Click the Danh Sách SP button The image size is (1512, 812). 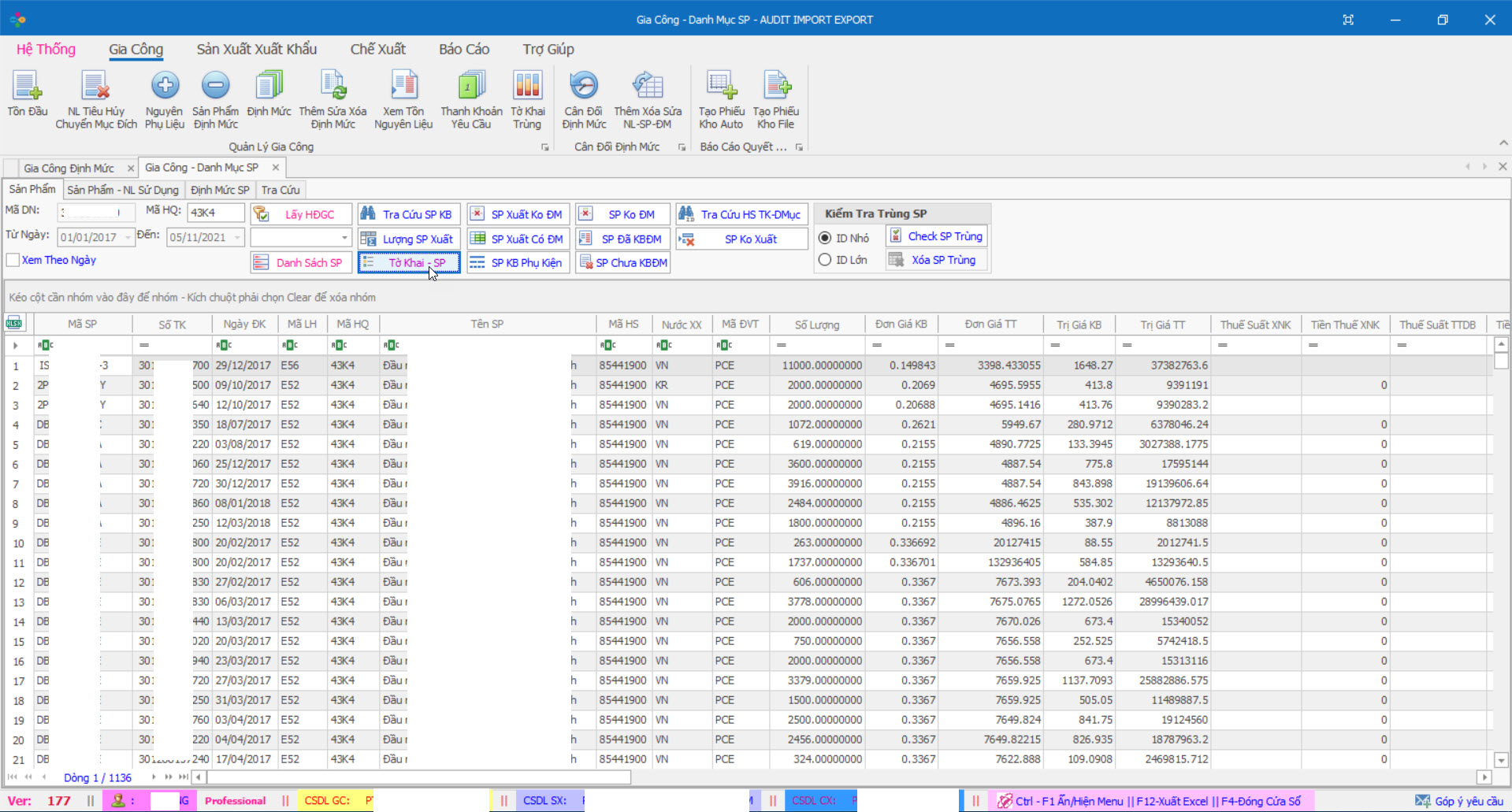coord(301,263)
